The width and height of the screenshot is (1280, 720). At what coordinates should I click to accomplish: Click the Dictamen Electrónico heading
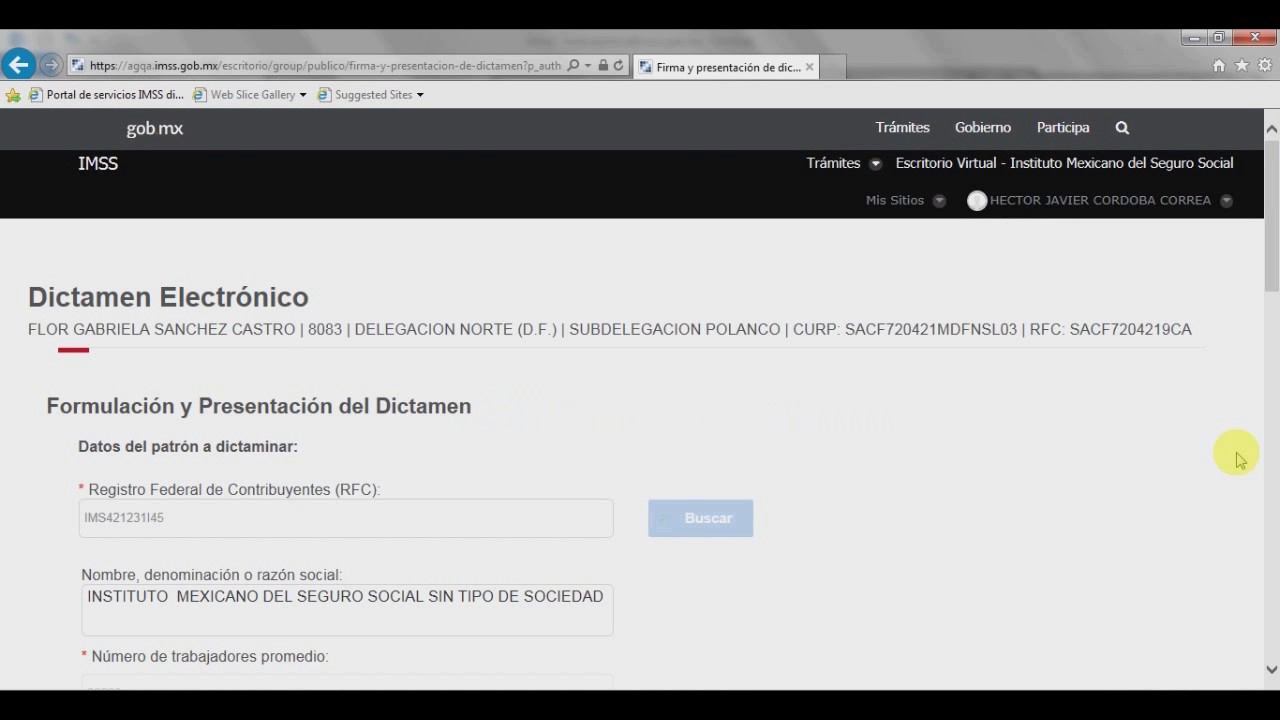168,297
